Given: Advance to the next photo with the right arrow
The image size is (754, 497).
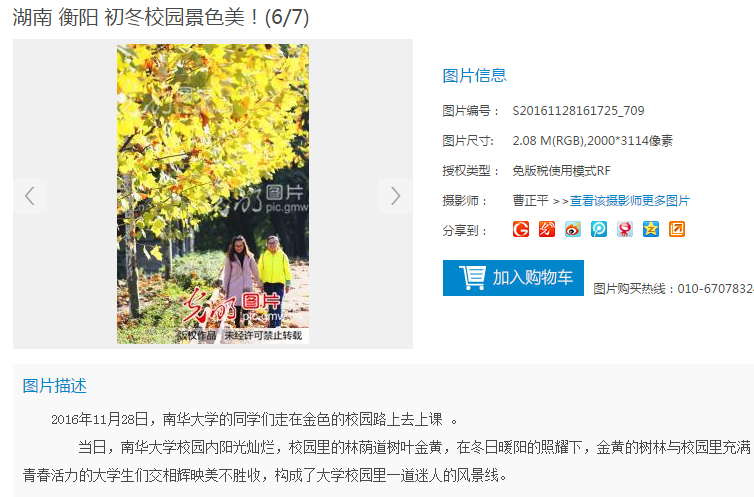Looking at the screenshot, I should (x=395, y=196).
